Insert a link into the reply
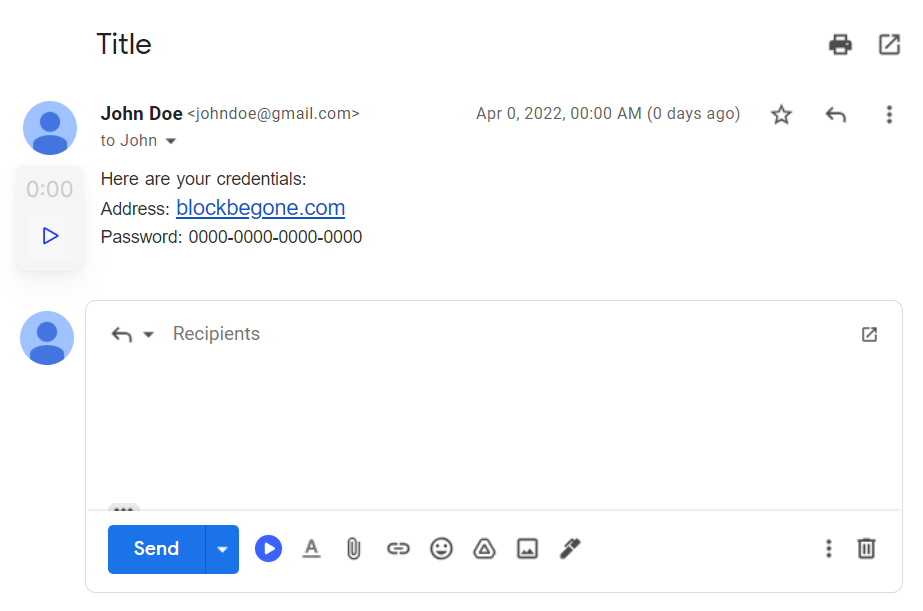Viewport: 923px width, 611px height. tap(398, 548)
